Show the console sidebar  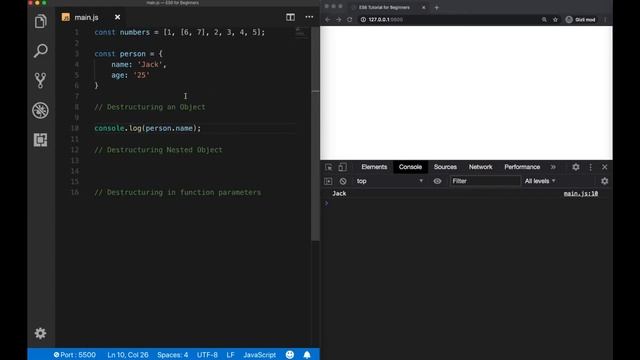click(x=328, y=181)
